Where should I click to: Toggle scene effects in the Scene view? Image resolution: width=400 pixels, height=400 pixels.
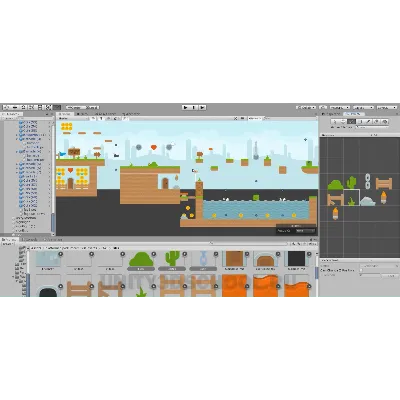[115, 118]
